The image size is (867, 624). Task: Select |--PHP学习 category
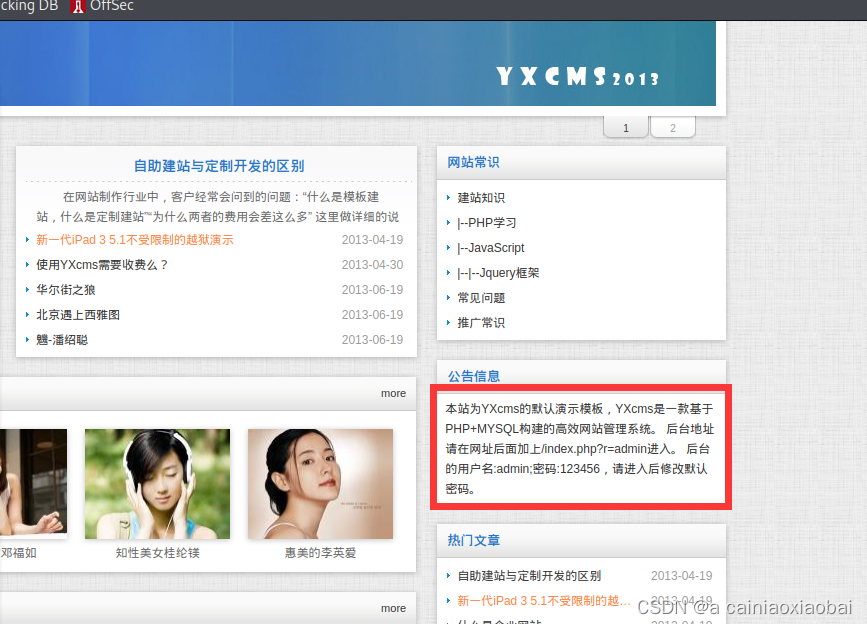coord(487,223)
